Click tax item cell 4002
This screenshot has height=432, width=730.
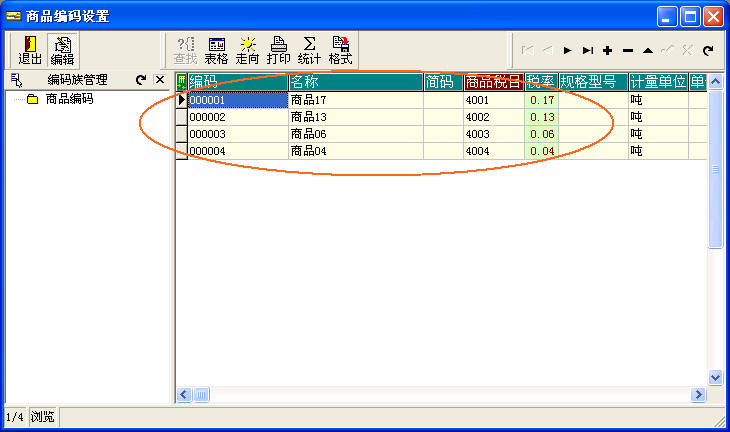[494, 117]
